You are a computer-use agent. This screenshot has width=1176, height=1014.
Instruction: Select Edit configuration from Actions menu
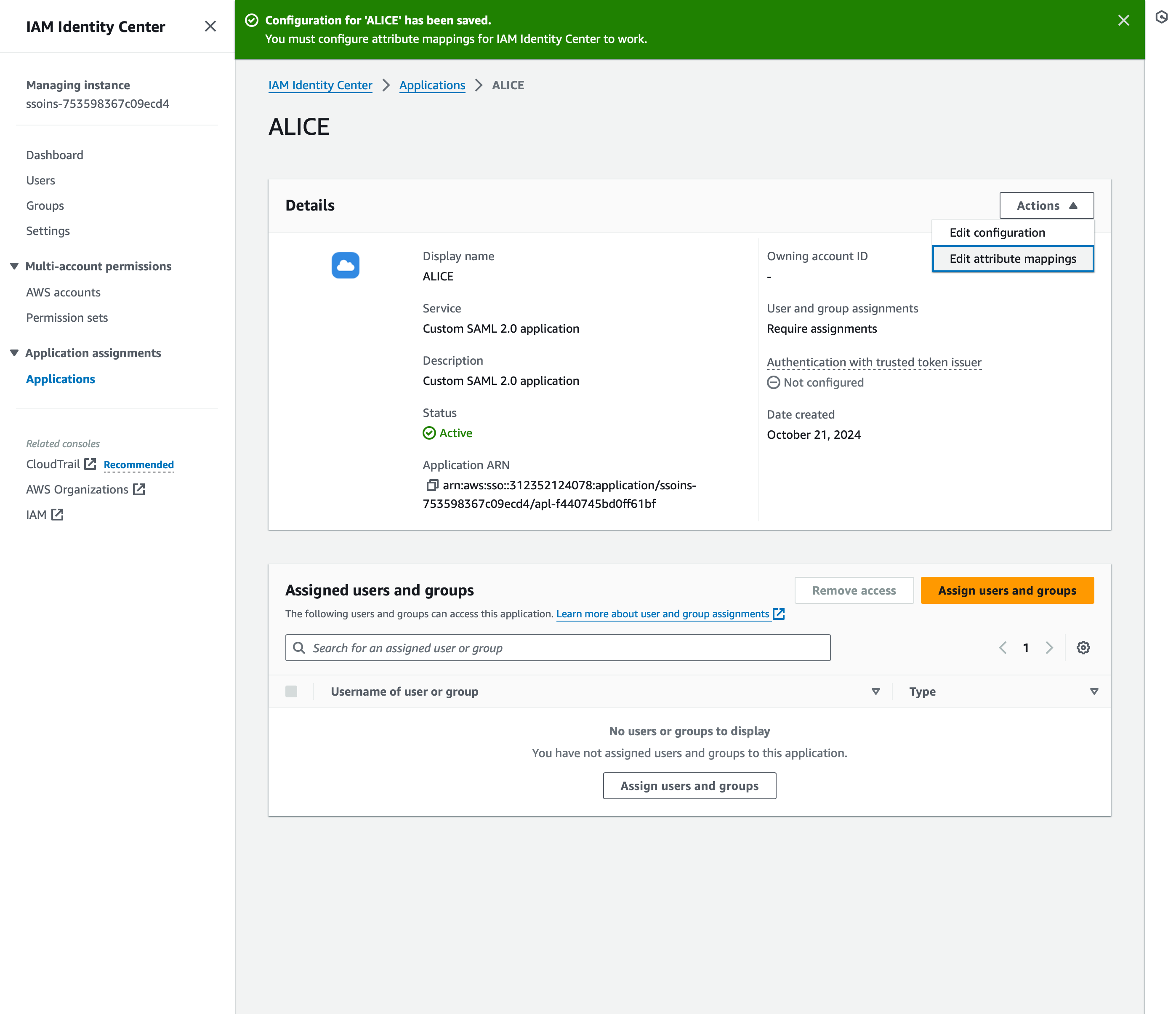[x=1013, y=232]
